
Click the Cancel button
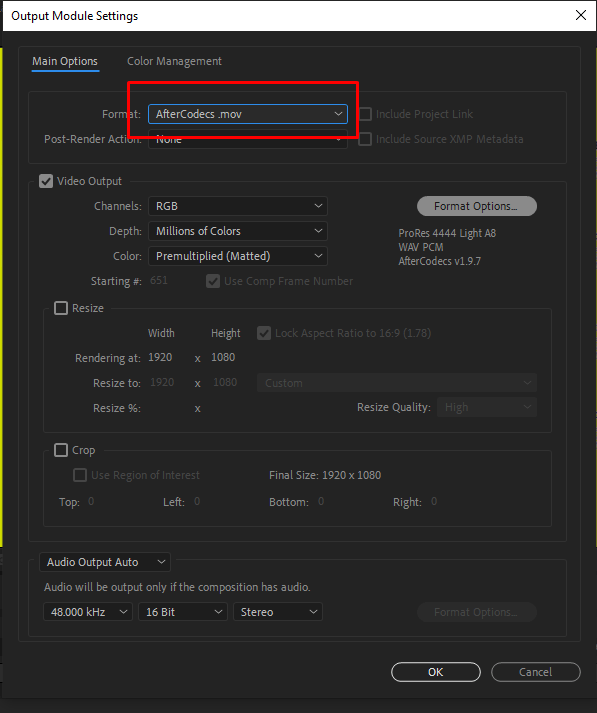click(x=536, y=672)
